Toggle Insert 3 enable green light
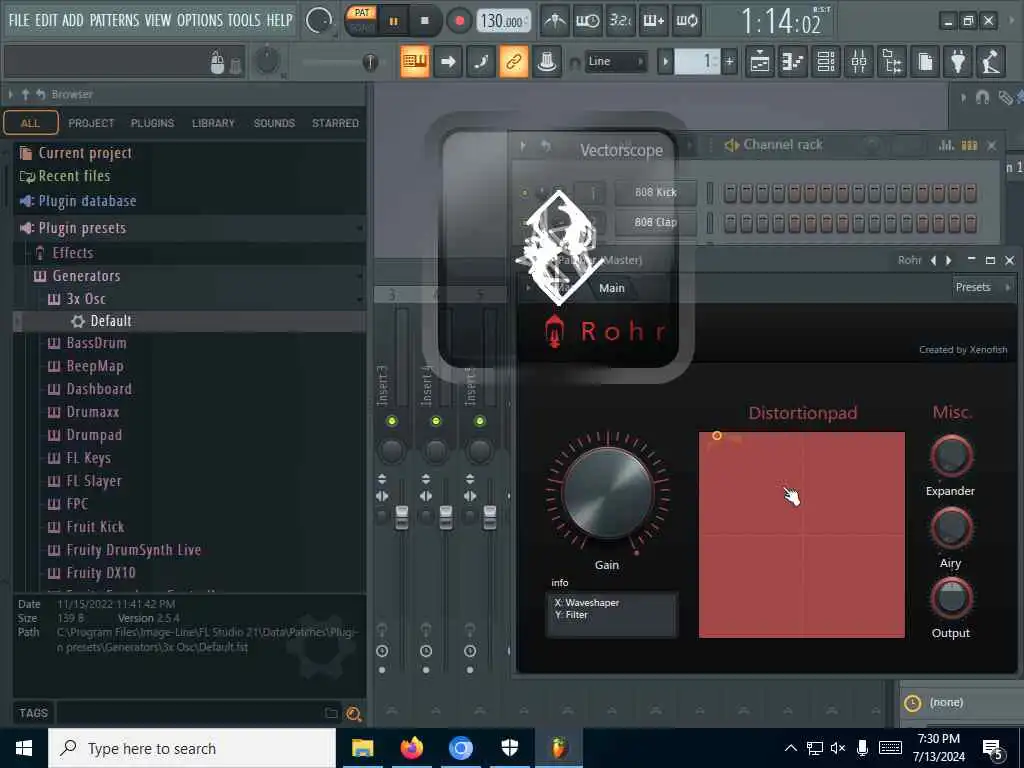The width and height of the screenshot is (1024, 768). click(x=392, y=421)
